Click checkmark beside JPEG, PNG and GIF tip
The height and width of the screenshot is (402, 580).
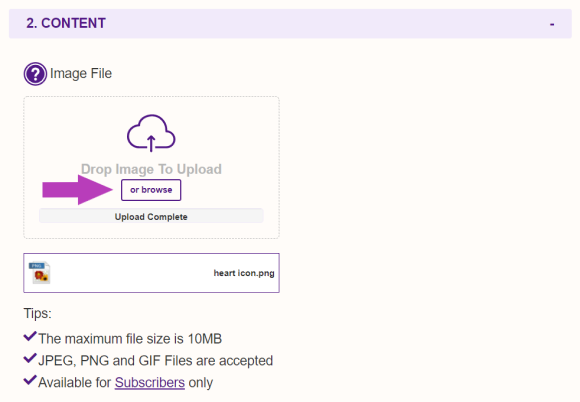pyautogui.click(x=30, y=358)
